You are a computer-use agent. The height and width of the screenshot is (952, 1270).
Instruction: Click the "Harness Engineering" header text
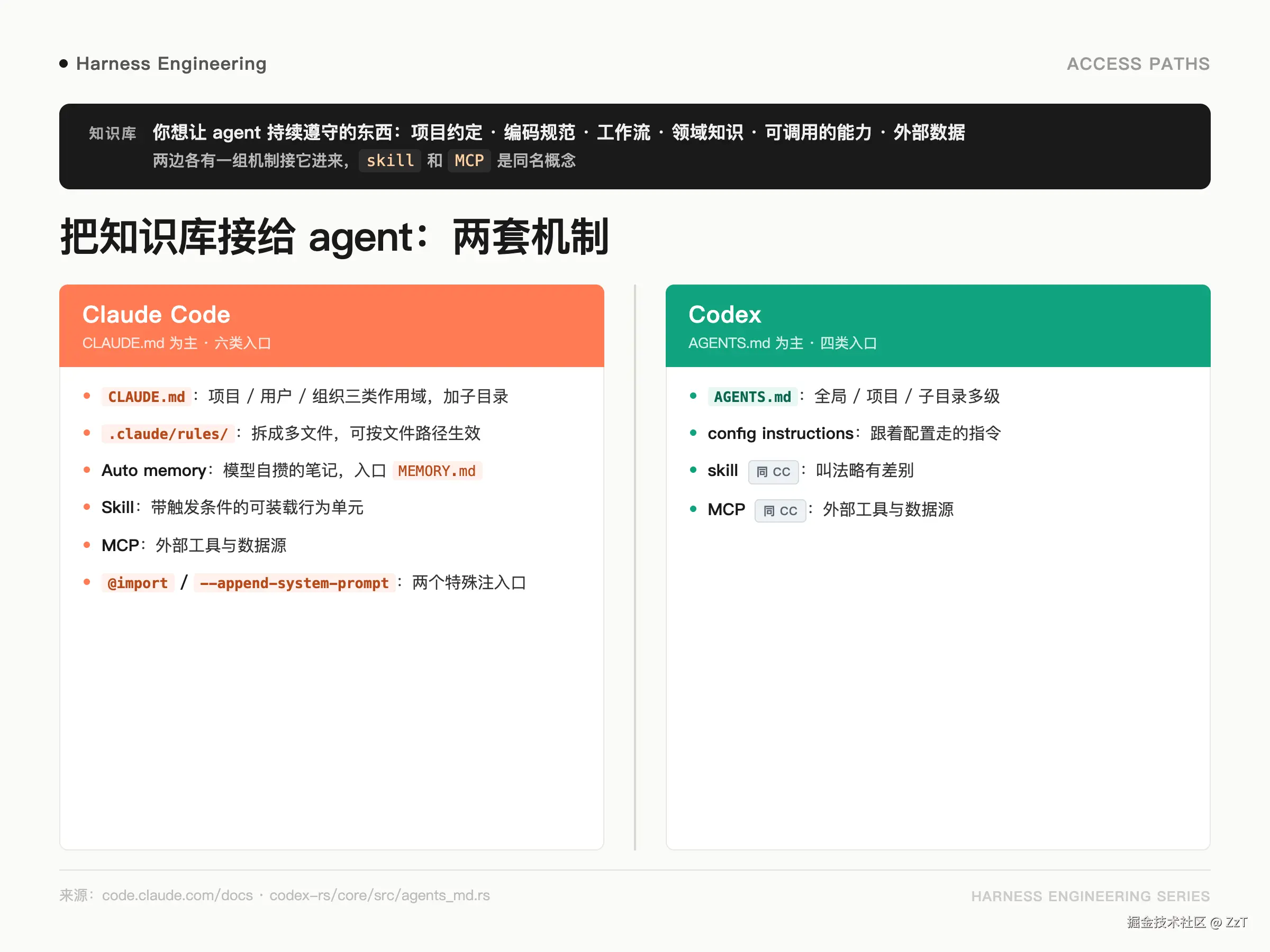pyautogui.click(x=171, y=63)
